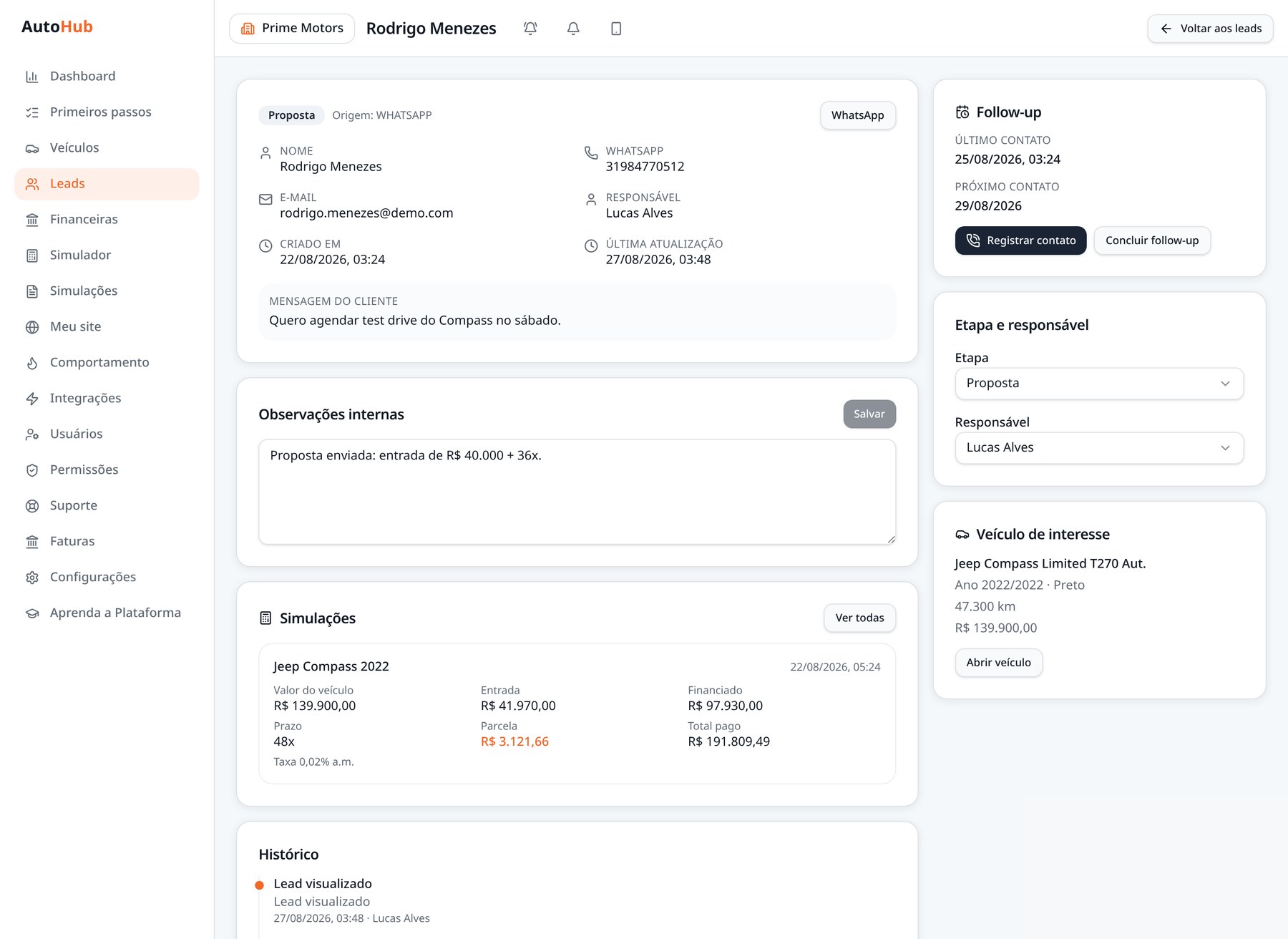Image resolution: width=1288 pixels, height=939 pixels.
Task: Click the AutoHub logo
Action: (57, 27)
